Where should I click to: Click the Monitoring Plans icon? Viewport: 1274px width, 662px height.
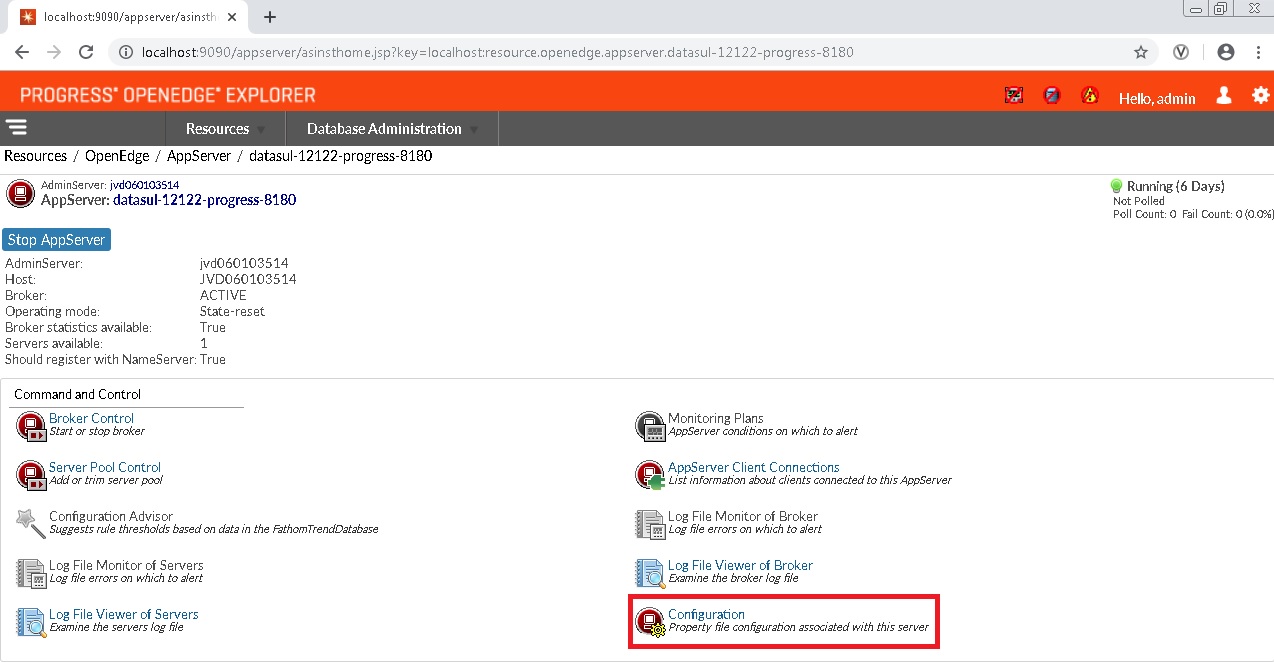point(650,426)
